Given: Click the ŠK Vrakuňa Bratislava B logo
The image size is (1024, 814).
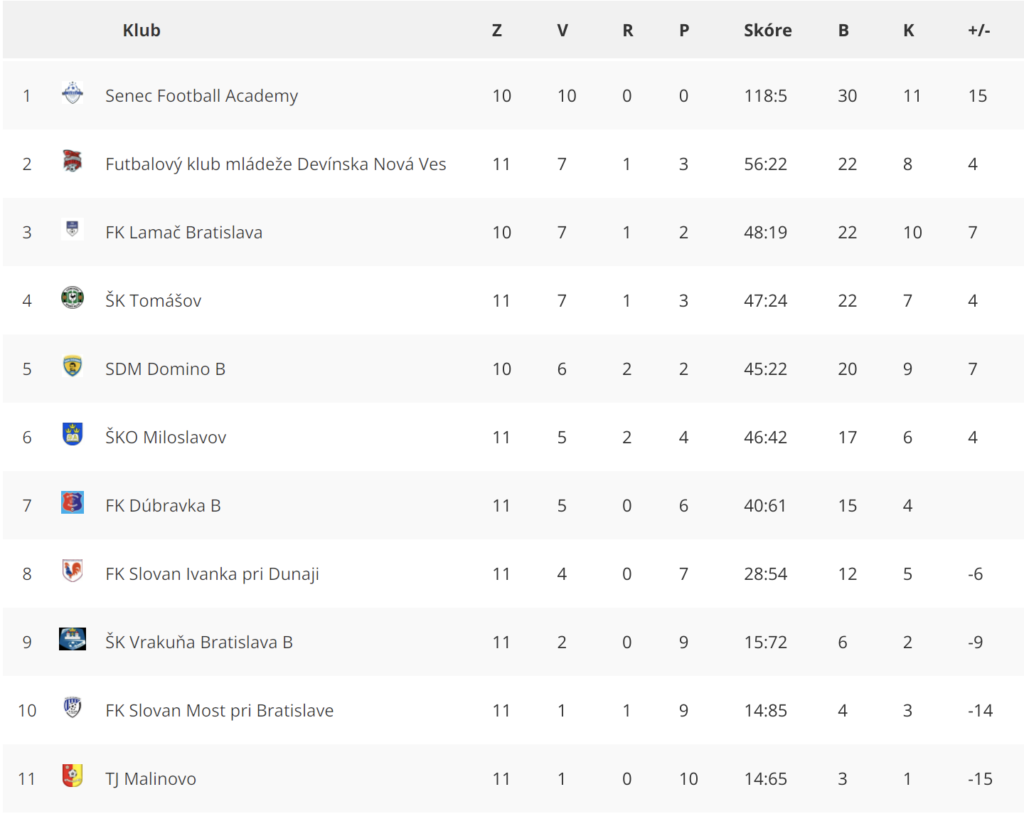Looking at the screenshot, I should pyautogui.click(x=72, y=639).
